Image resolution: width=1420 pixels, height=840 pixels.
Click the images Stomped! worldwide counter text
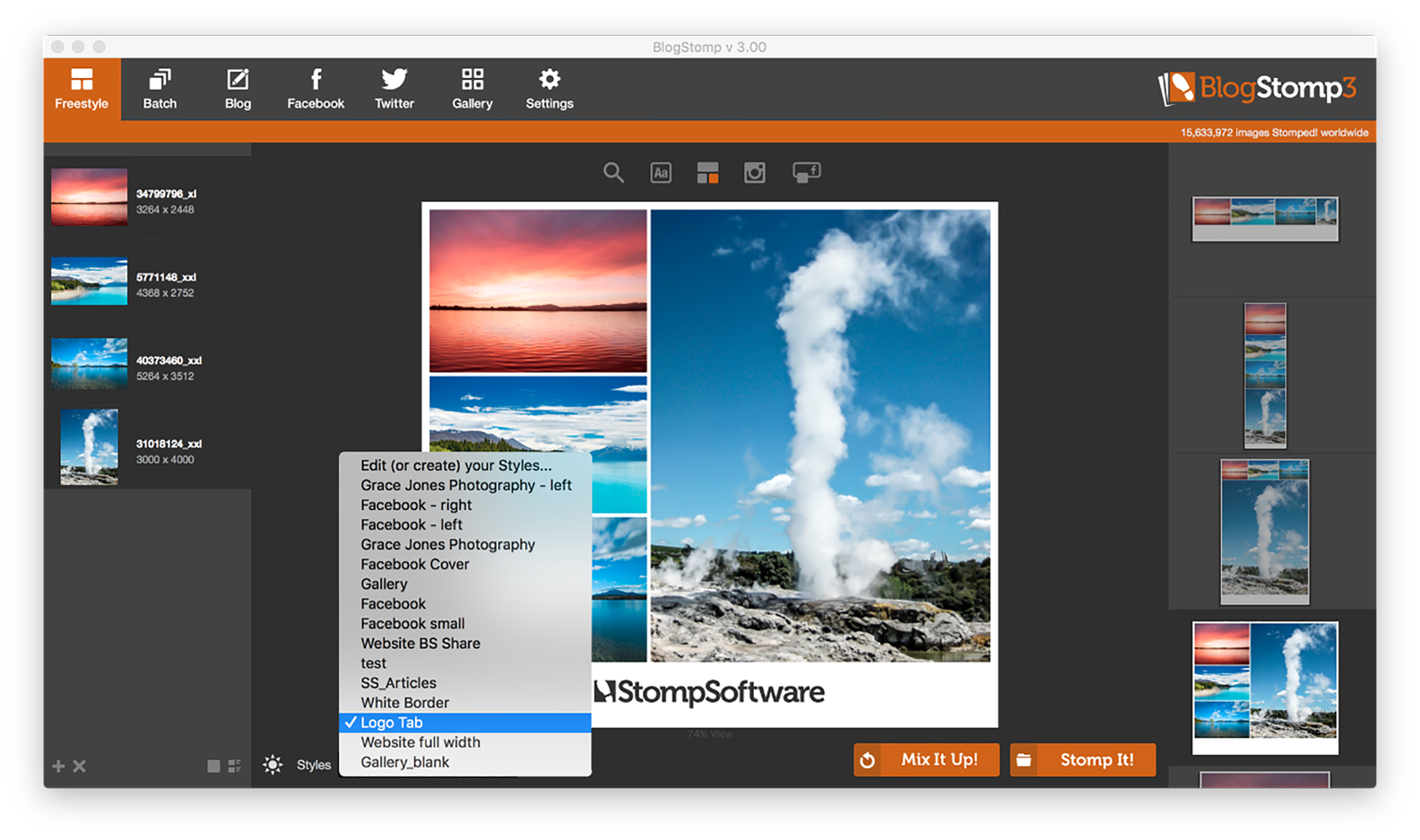1274,133
